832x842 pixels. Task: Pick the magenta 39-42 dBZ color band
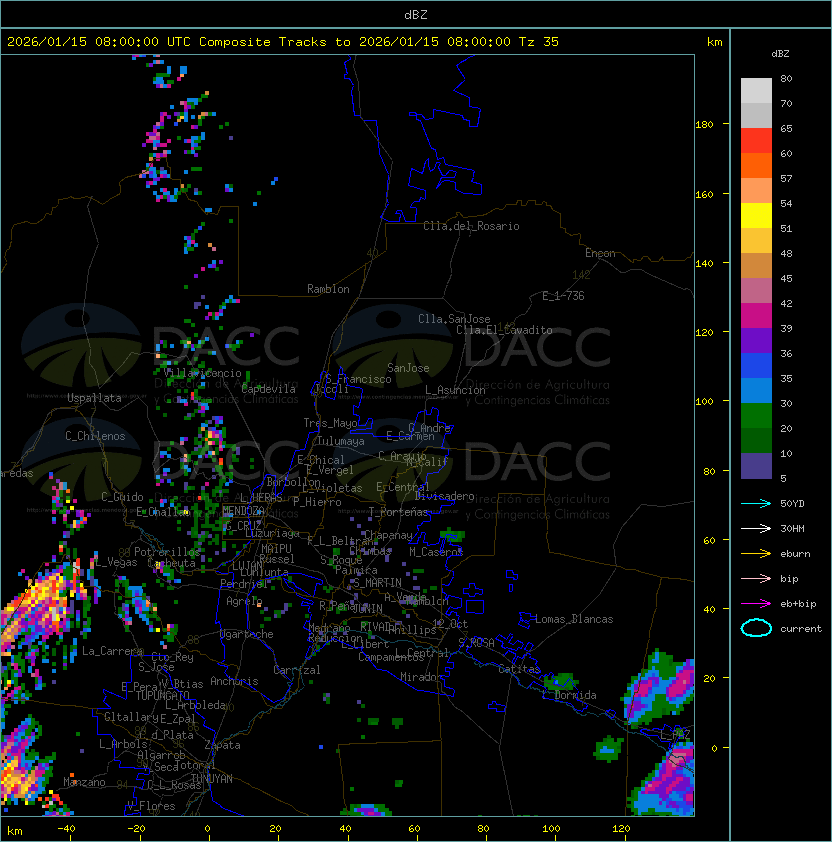click(x=756, y=316)
